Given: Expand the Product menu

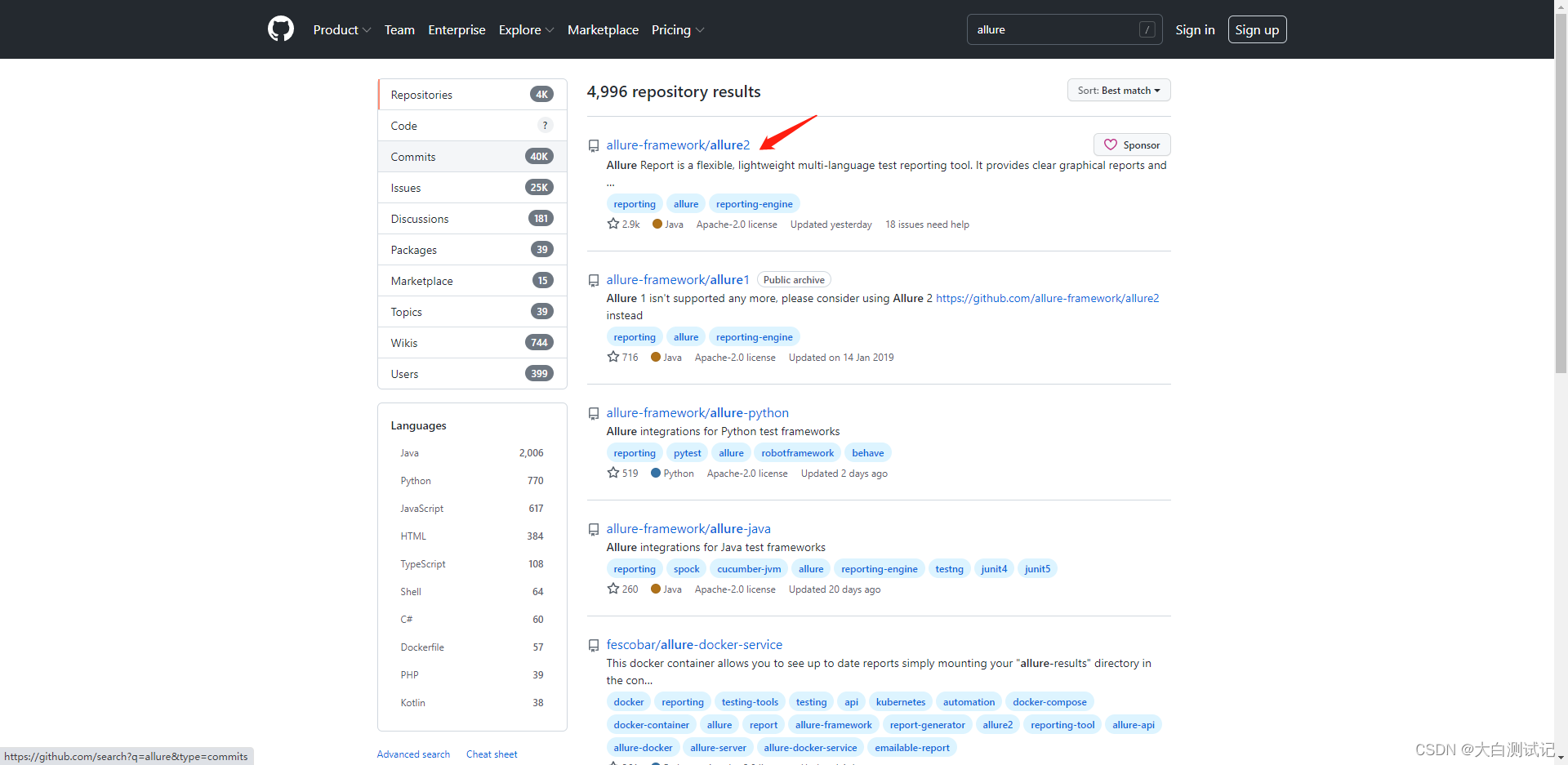Looking at the screenshot, I should click(x=342, y=29).
